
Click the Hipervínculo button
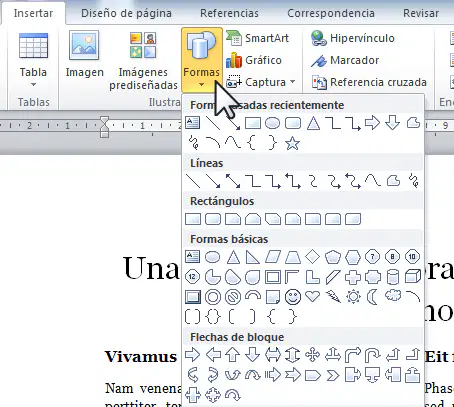coord(353,38)
